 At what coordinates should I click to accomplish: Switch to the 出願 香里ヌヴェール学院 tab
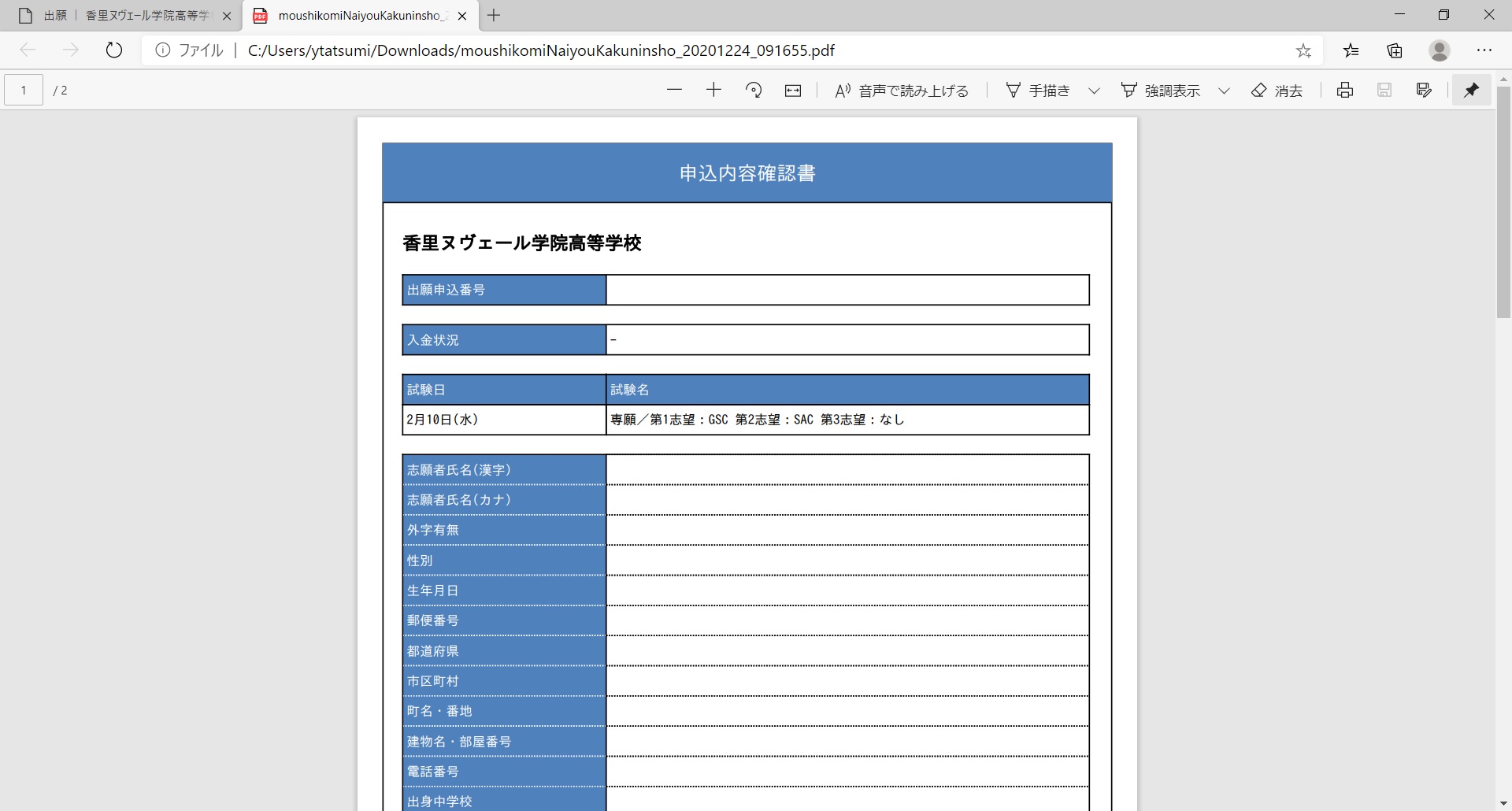point(122,16)
